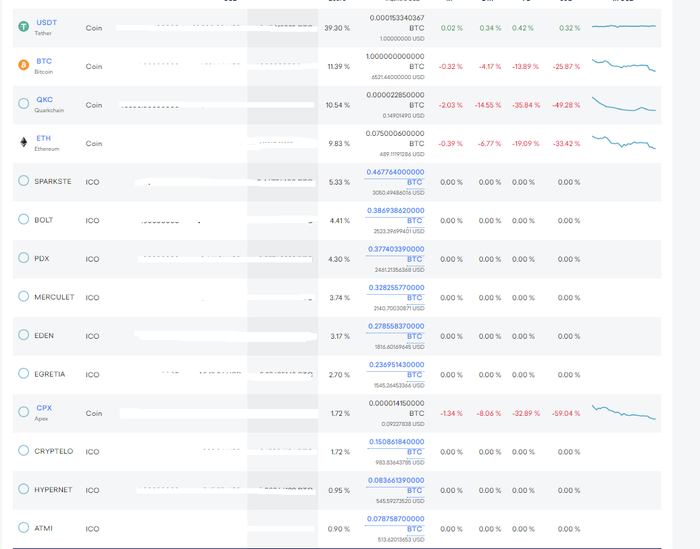Click the circle icon beside MERCULET
Image resolution: width=700 pixels, height=549 pixels.
pos(24,296)
